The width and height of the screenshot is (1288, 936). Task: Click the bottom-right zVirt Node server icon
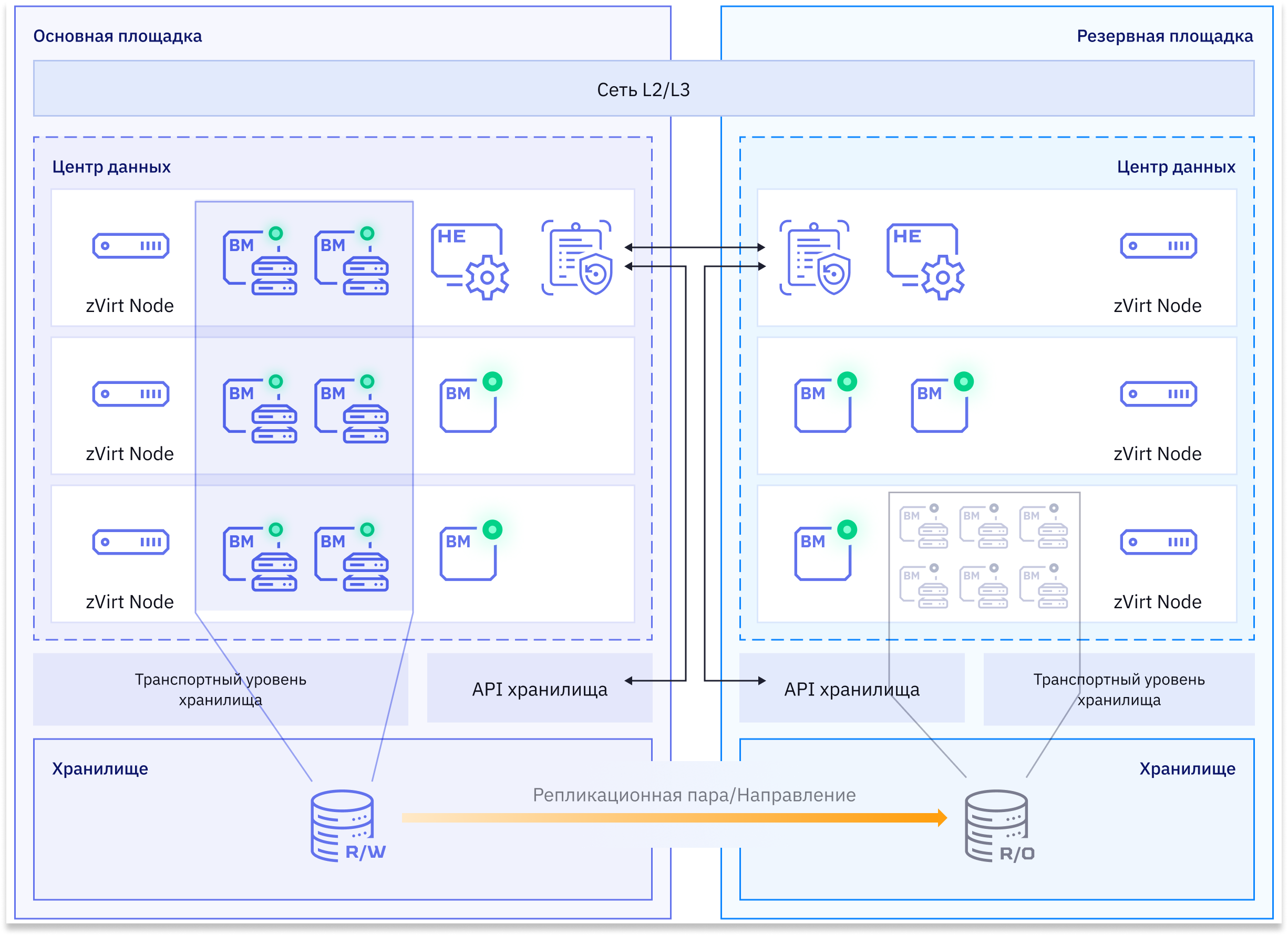tap(1159, 542)
